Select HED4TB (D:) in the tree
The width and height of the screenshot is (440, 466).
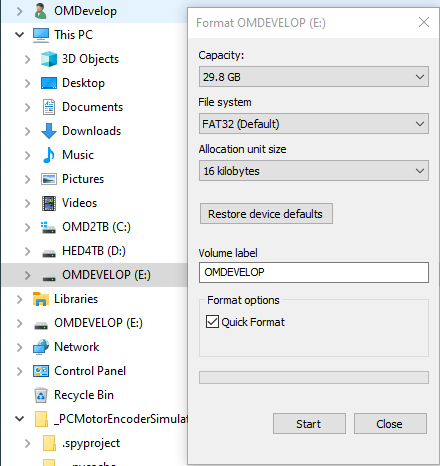(x=94, y=251)
